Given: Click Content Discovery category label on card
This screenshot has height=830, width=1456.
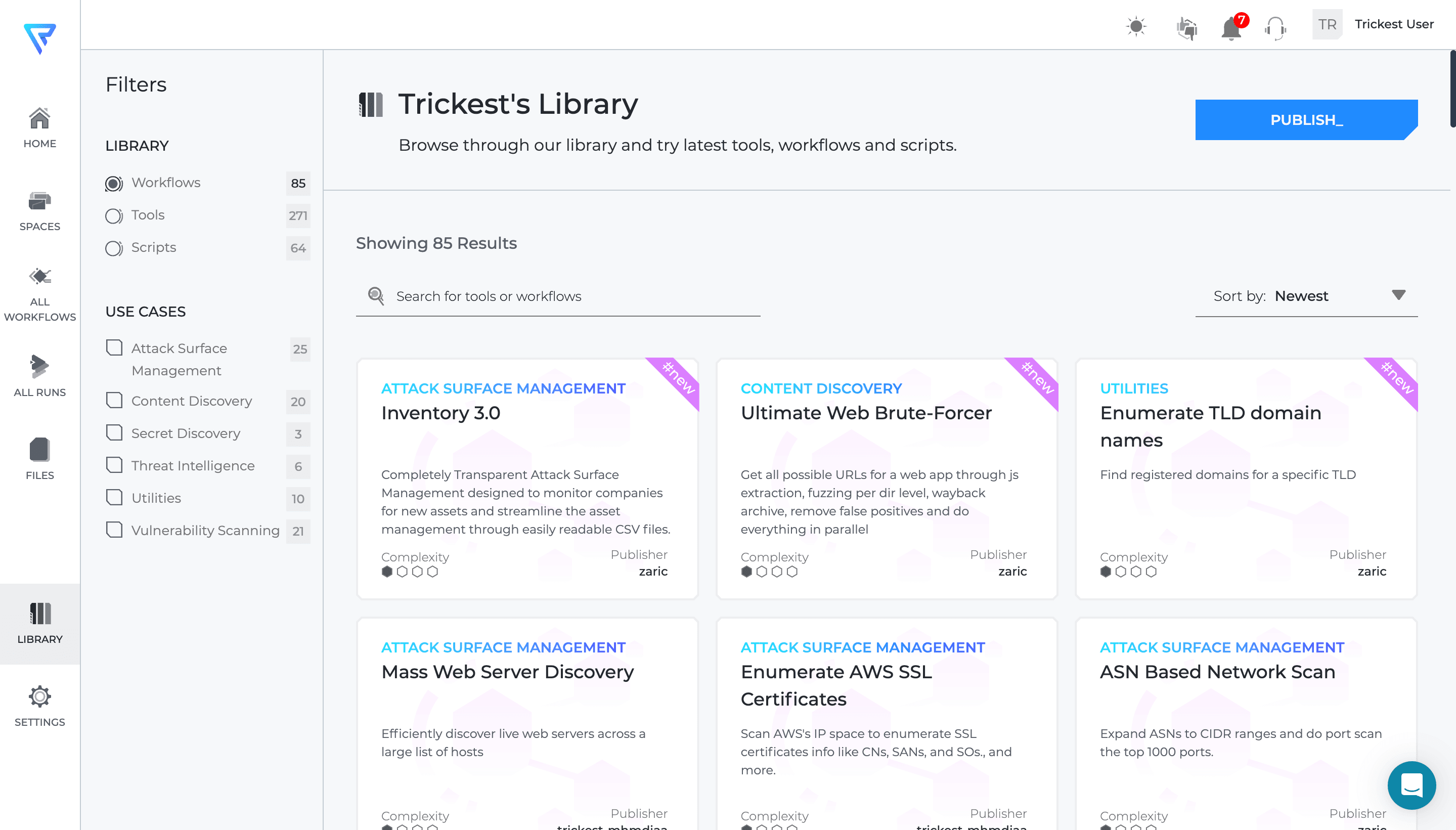Looking at the screenshot, I should point(821,389).
